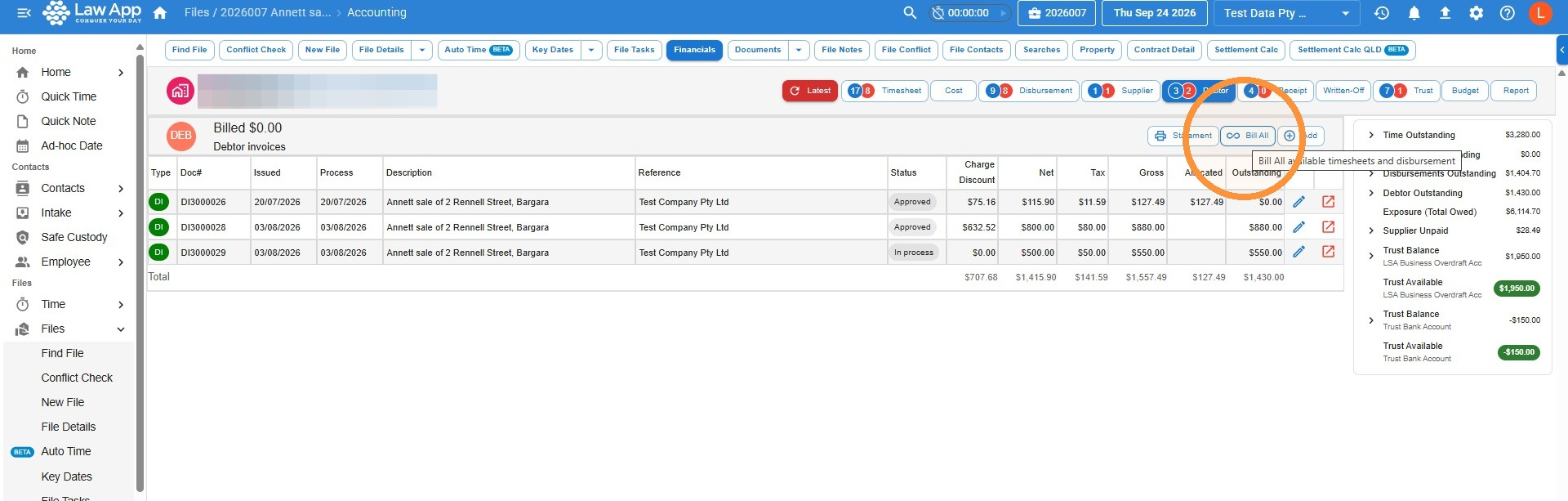Open the Supplier financial tab

(1121, 91)
